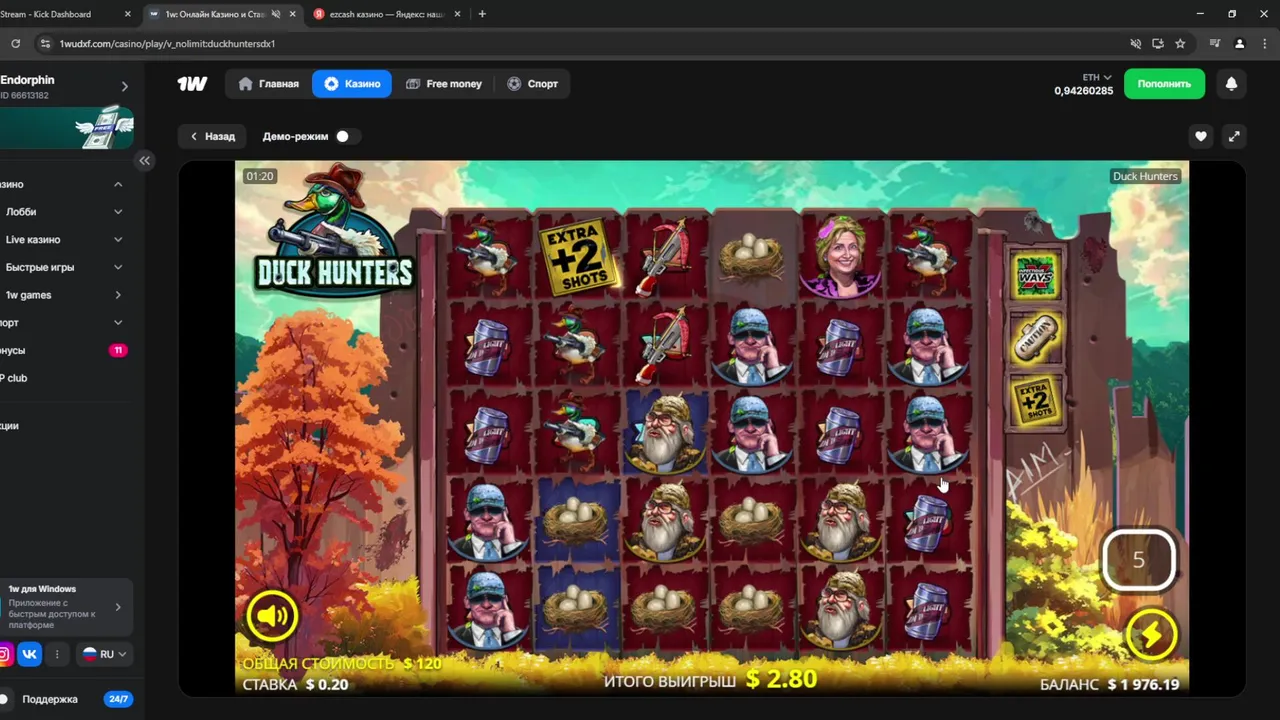Reload the page in the browser

coord(15,43)
